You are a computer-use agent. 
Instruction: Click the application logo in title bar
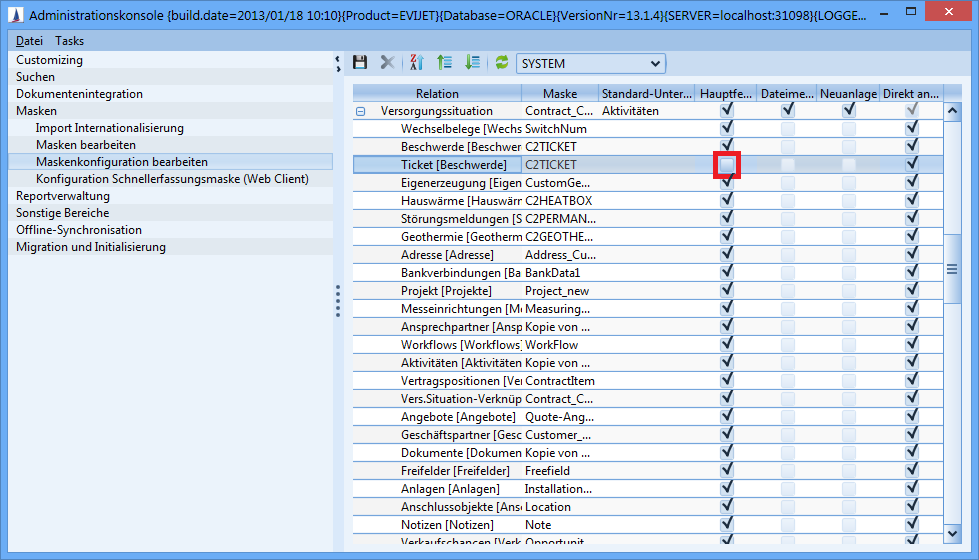[x=14, y=16]
